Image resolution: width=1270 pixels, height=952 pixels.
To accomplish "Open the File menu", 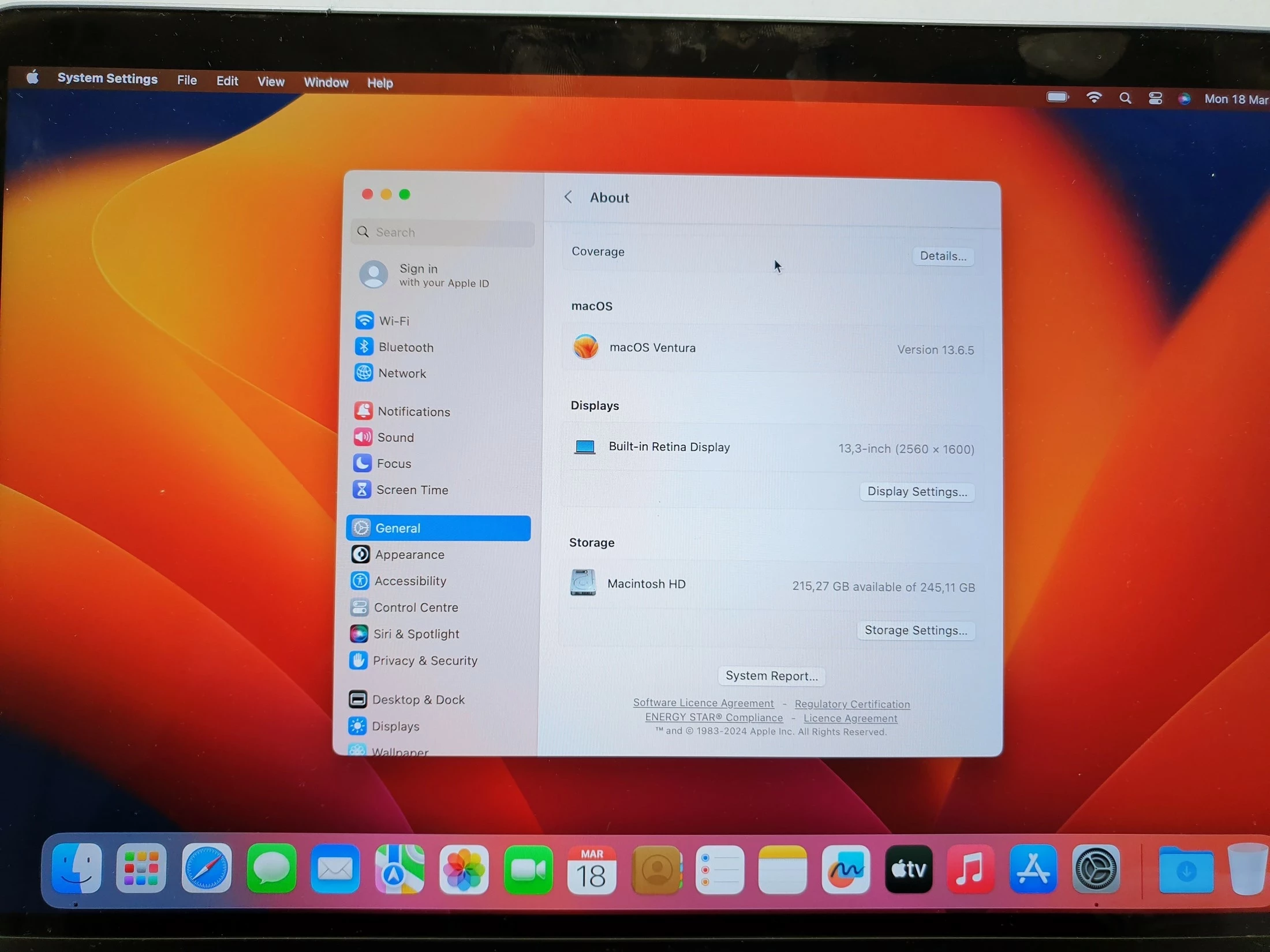I will [x=187, y=80].
